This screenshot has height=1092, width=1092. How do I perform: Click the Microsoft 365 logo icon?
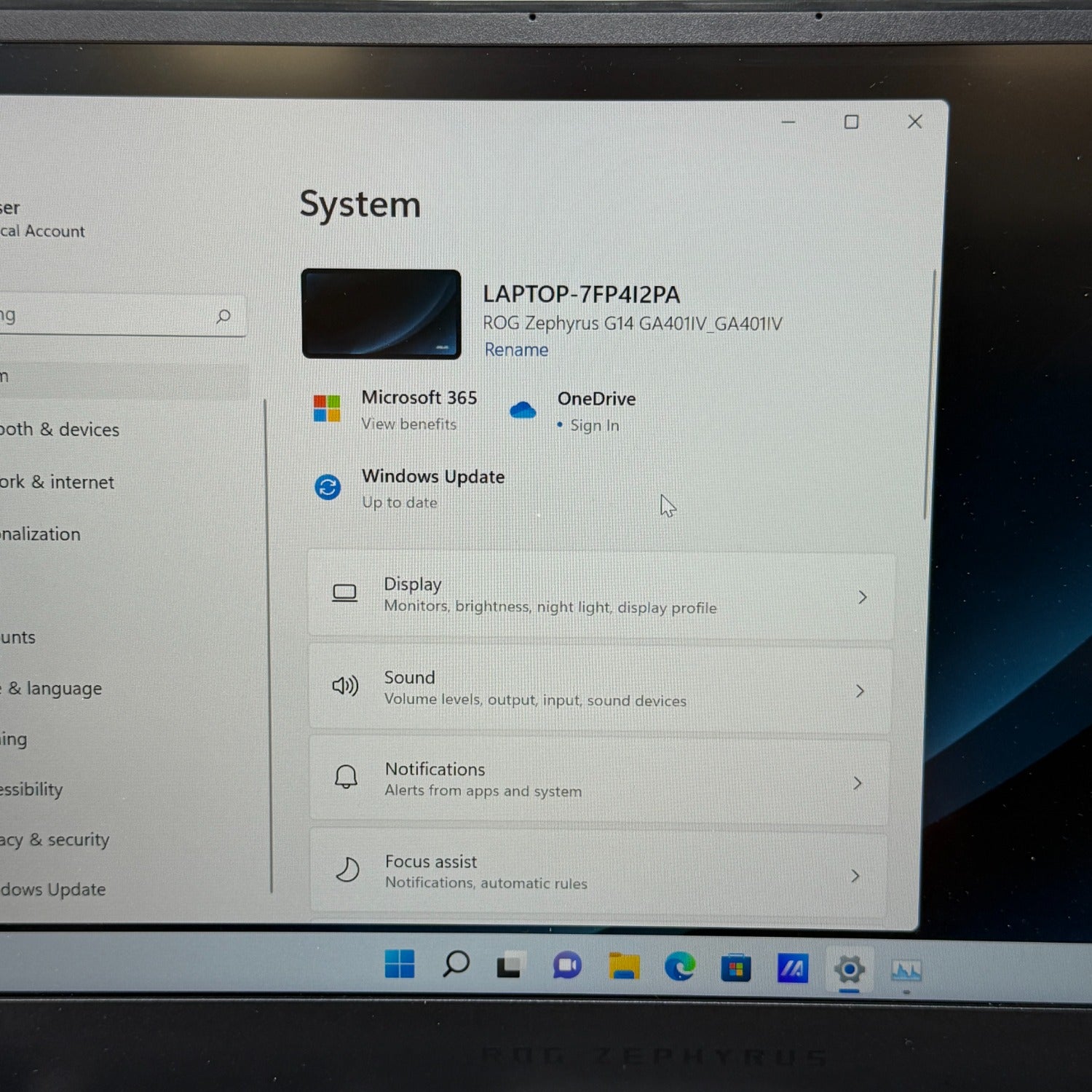327,408
